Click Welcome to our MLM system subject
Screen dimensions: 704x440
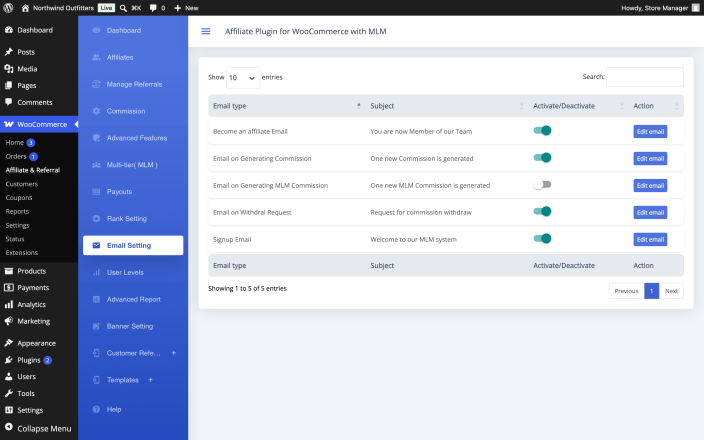pos(414,239)
